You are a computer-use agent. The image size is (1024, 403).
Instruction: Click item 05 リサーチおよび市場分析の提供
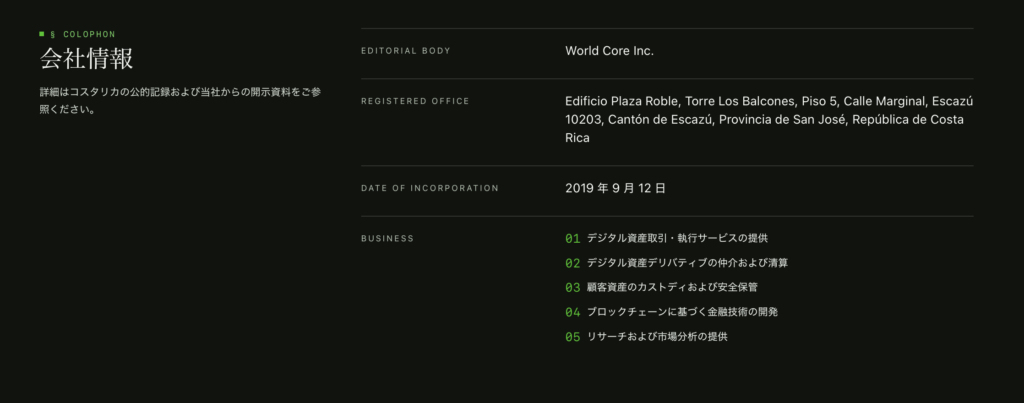pyautogui.click(x=646, y=337)
